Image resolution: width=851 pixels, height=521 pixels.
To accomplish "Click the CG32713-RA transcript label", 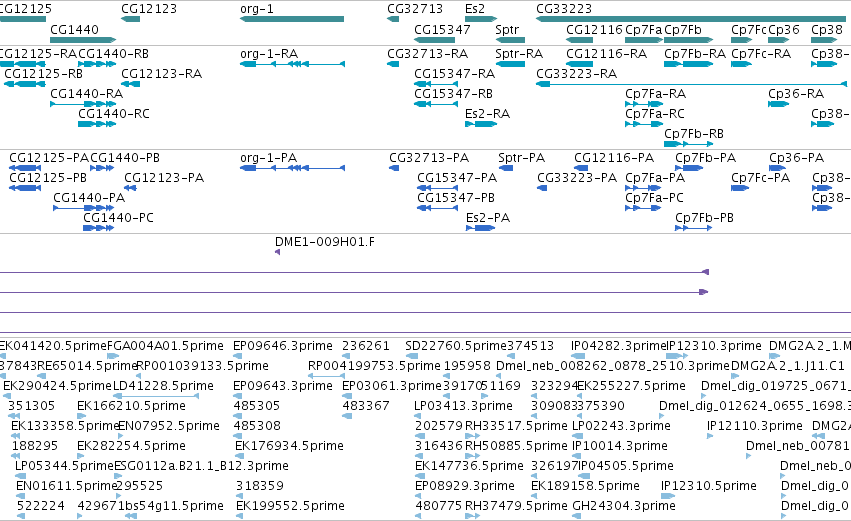I will [427, 54].
